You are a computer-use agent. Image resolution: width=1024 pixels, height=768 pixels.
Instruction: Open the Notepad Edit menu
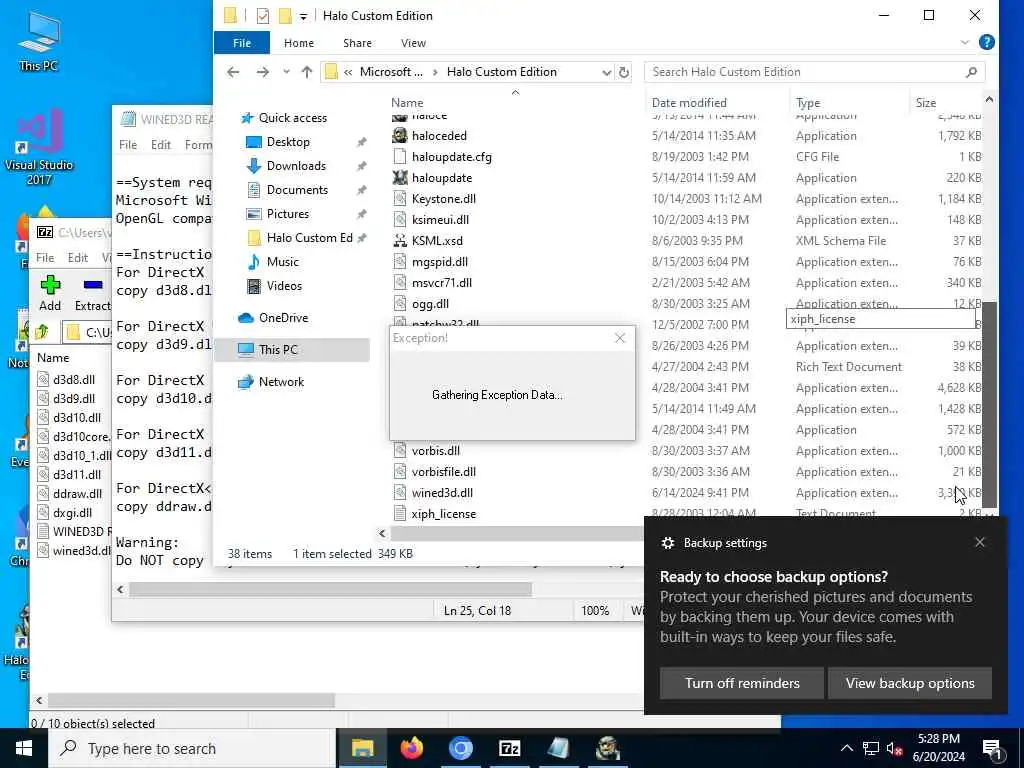click(161, 145)
